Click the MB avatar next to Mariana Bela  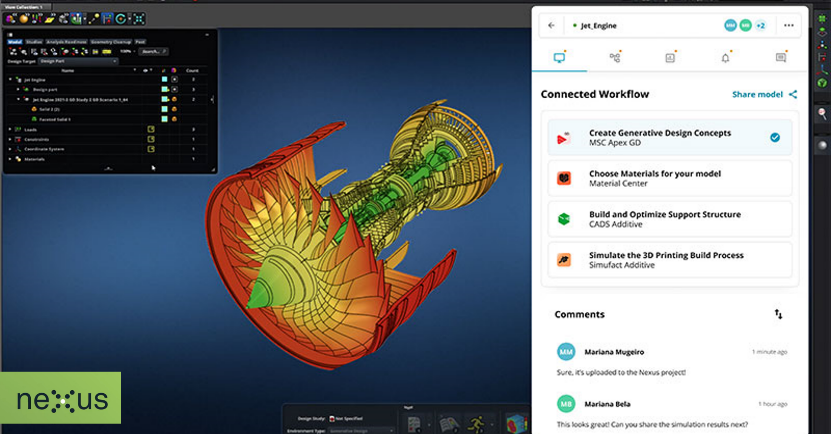click(566, 404)
